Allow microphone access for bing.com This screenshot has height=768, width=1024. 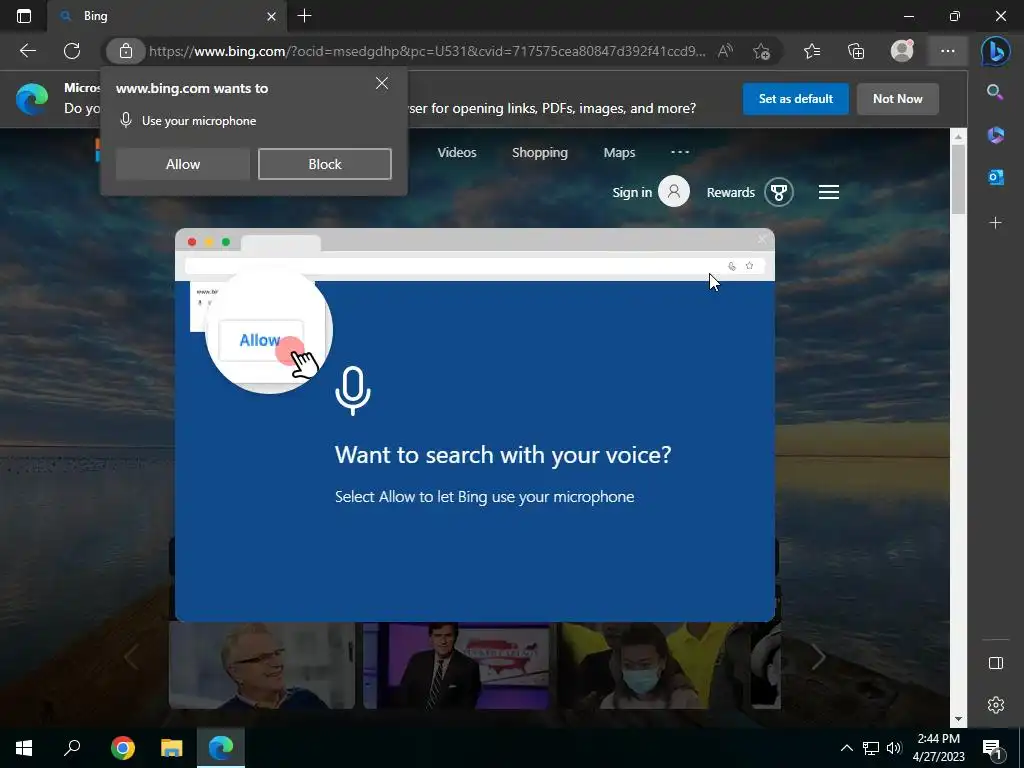183,164
